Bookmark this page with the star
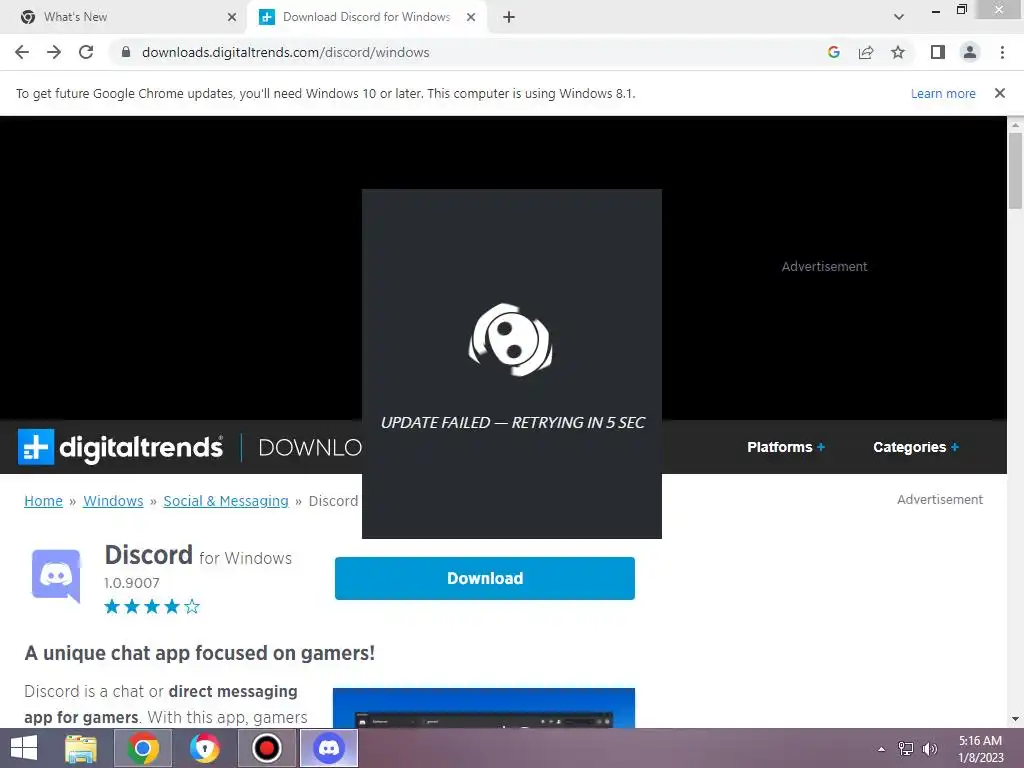The width and height of the screenshot is (1024, 768). pos(898,52)
